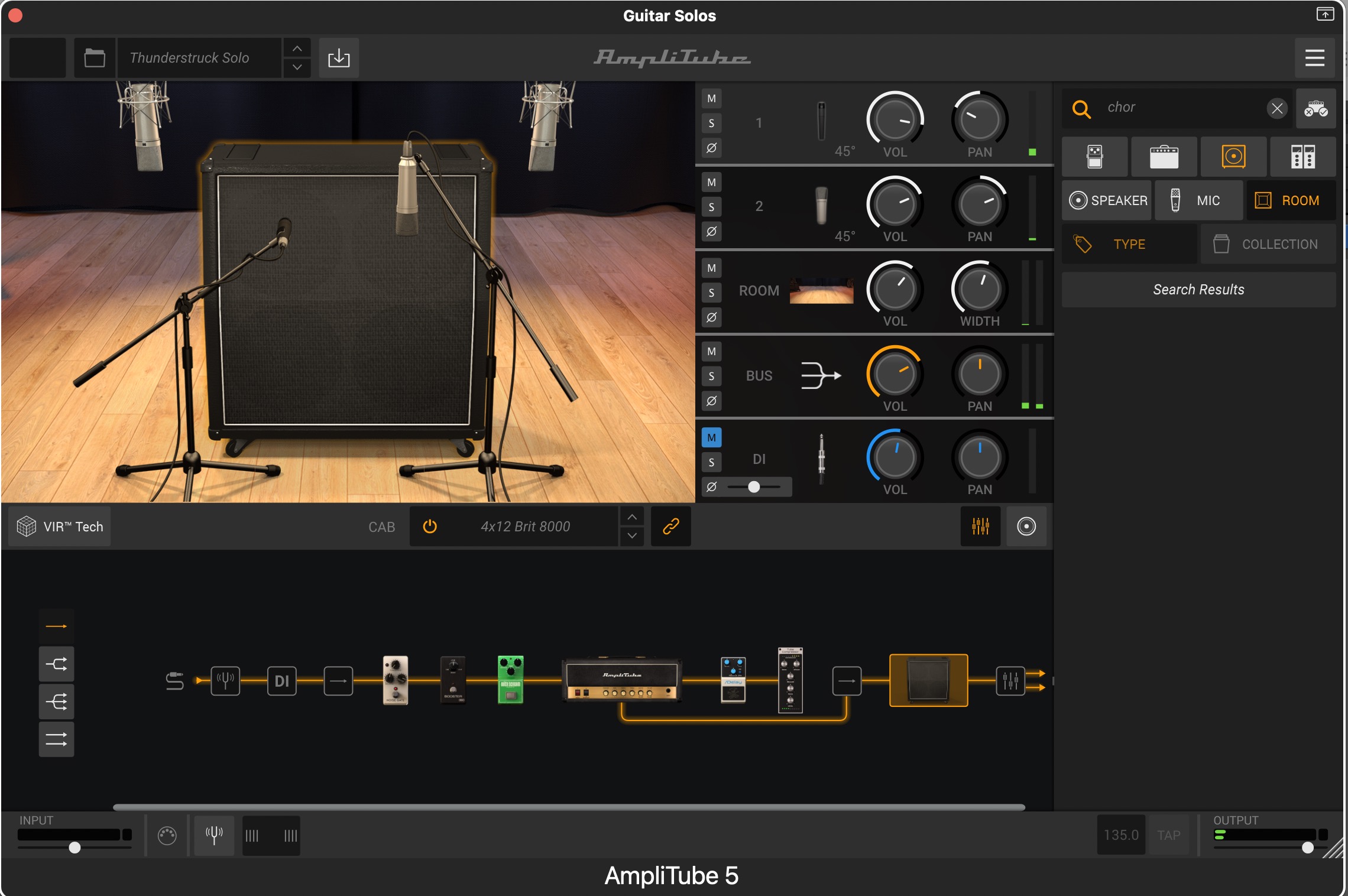Solo the DI channel

712,463
